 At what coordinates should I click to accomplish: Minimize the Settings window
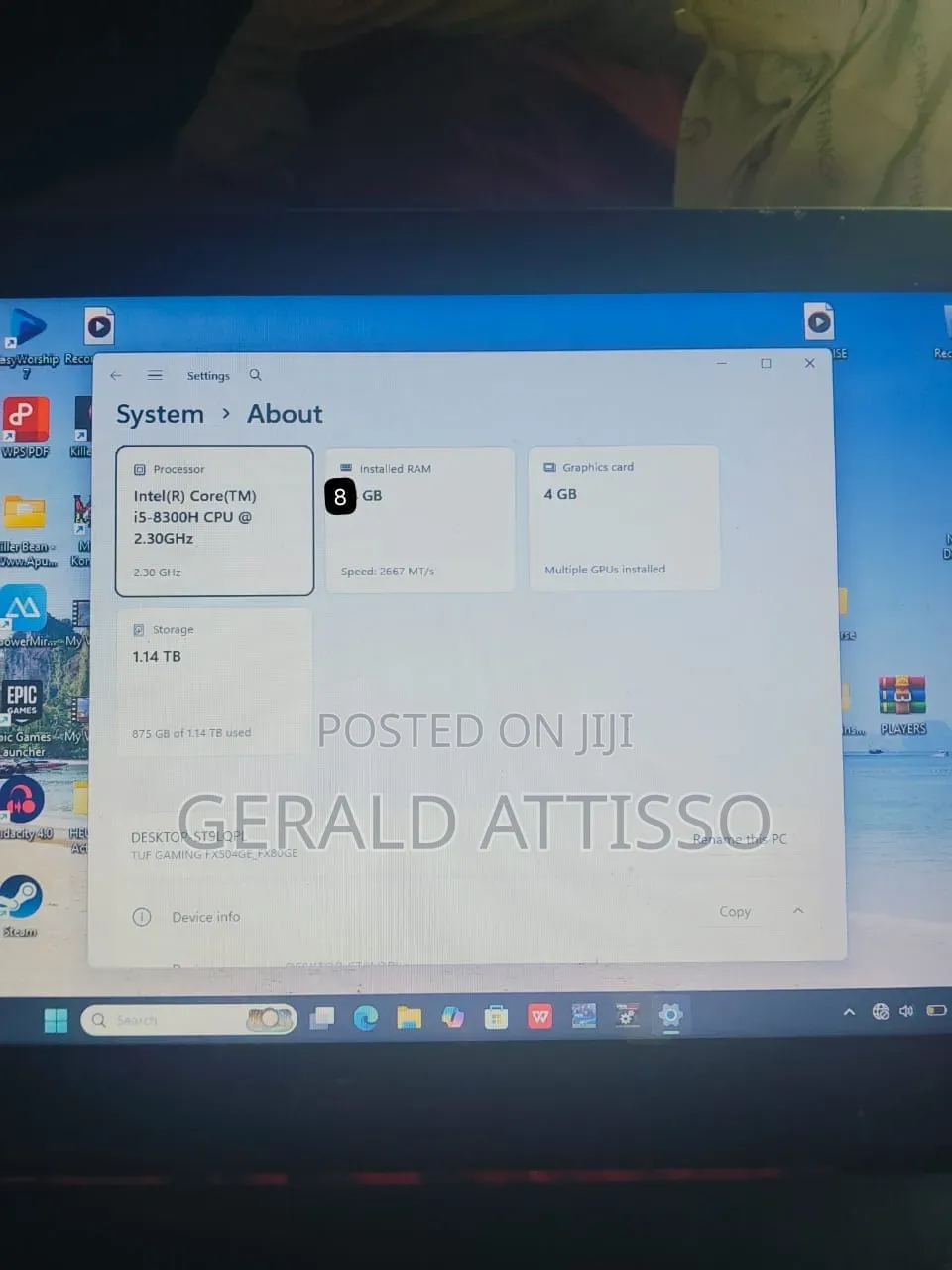(722, 364)
